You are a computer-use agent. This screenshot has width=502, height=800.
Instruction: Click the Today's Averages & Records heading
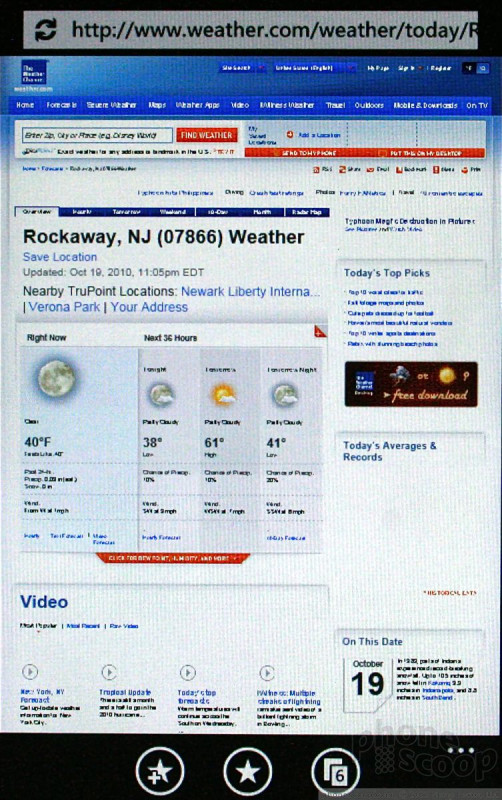[390, 451]
